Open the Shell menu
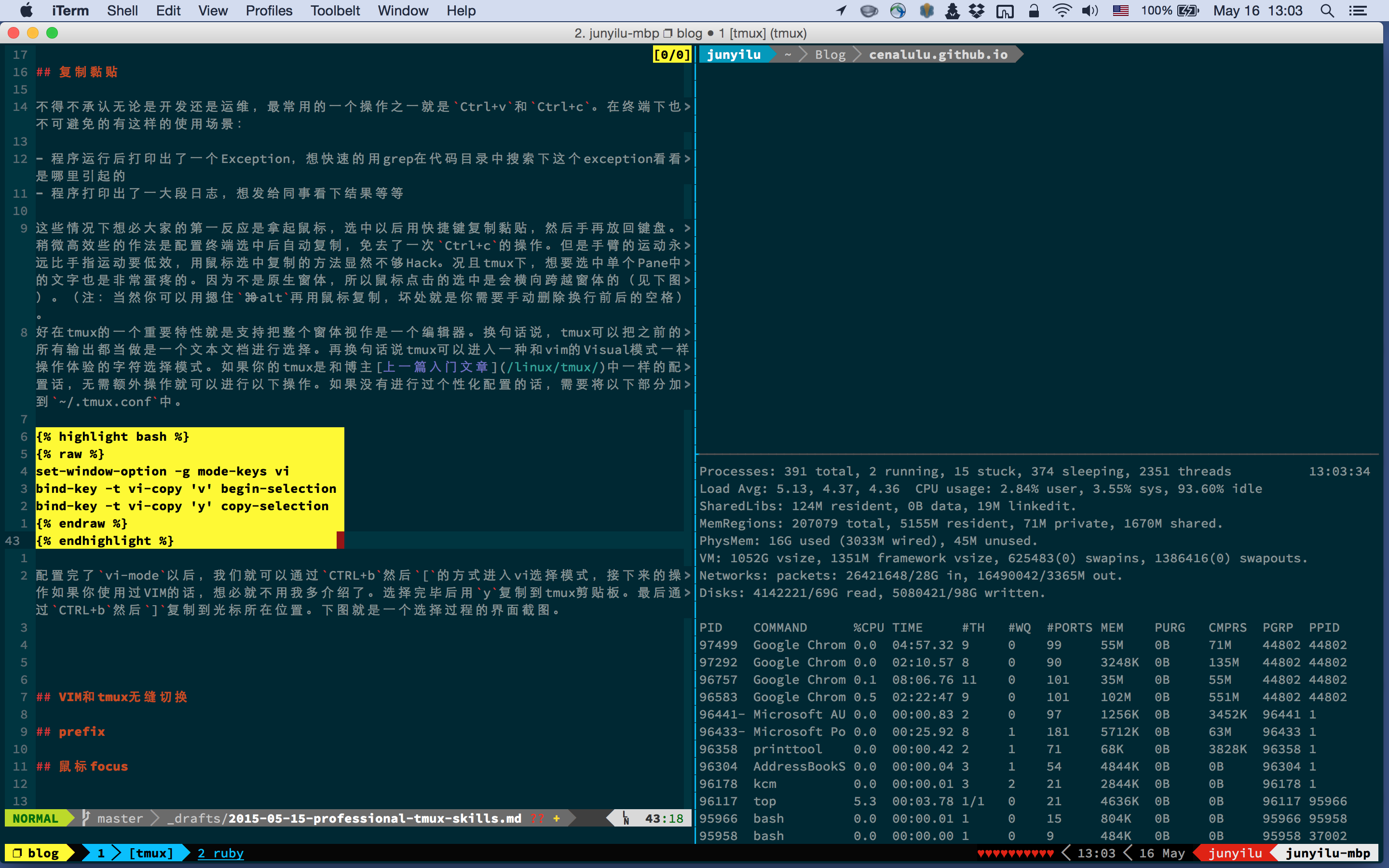 pos(122,10)
